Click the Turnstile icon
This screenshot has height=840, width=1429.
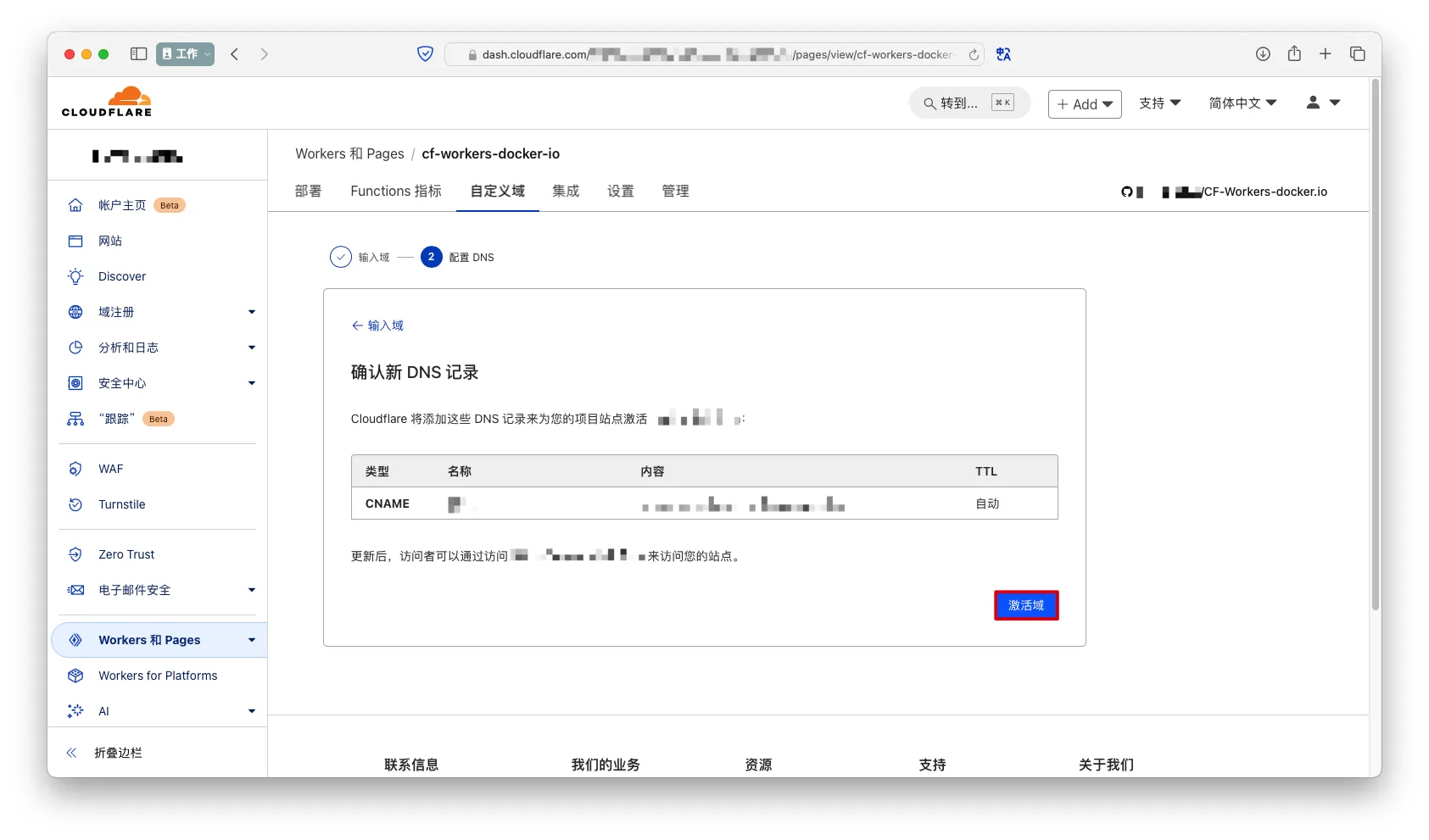(x=75, y=504)
